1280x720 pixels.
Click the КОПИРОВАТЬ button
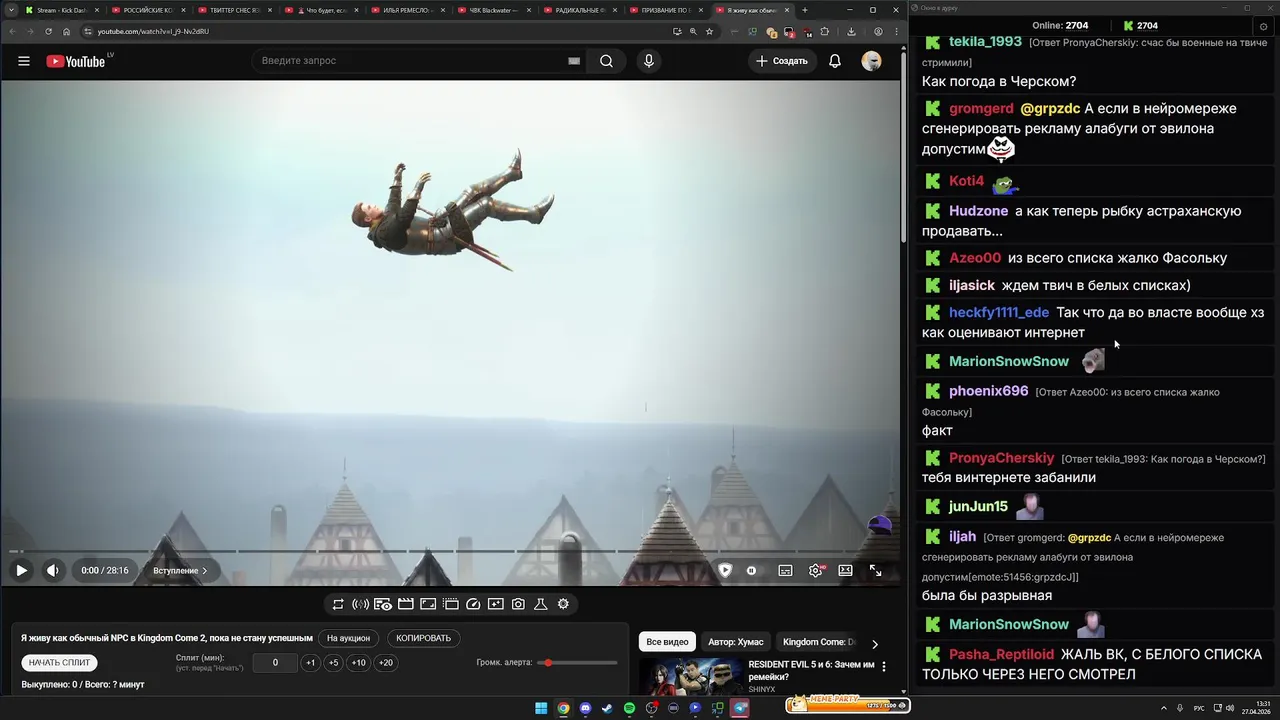[423, 638]
